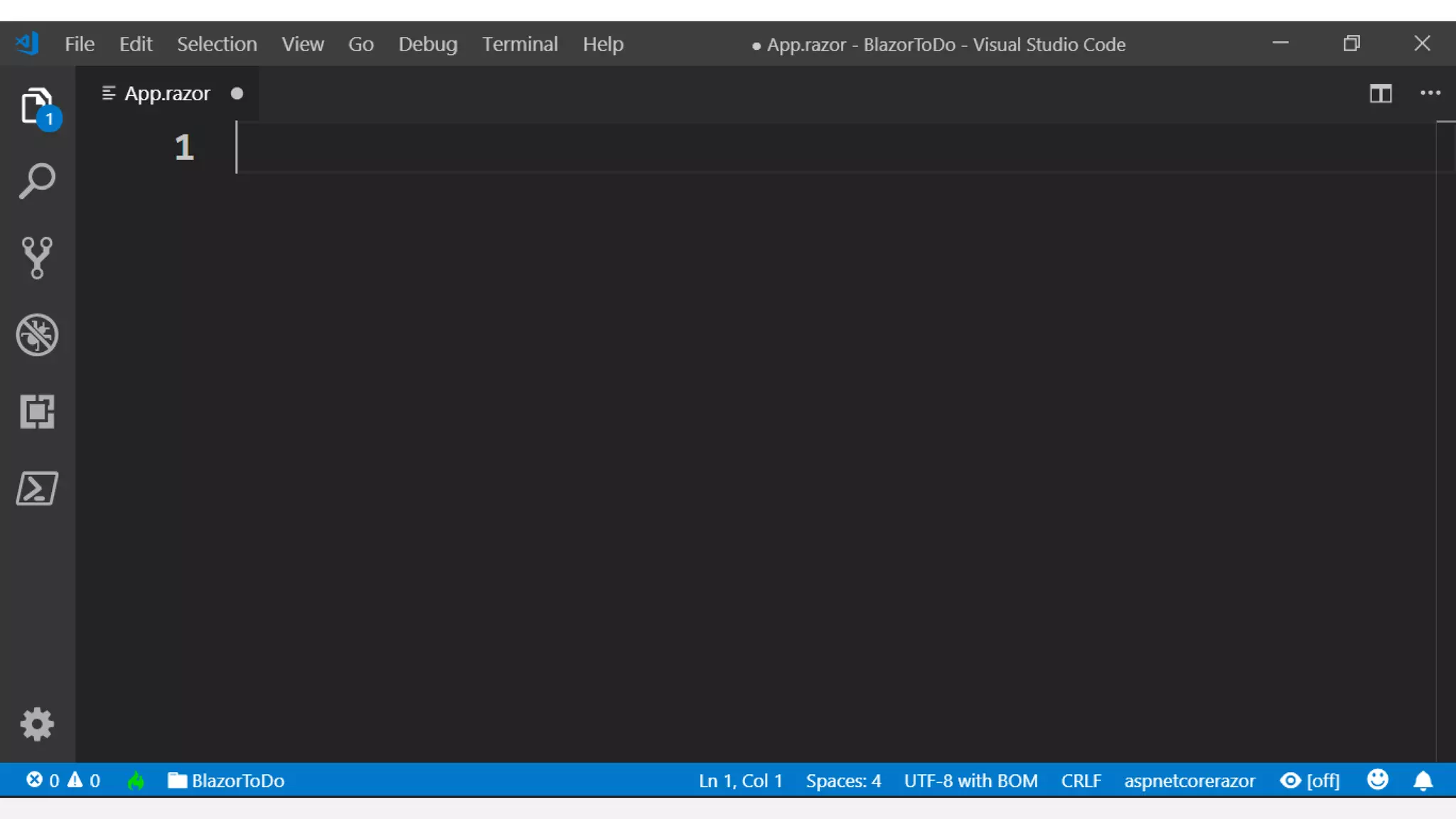Open the notifications bell in status bar

[1423, 781]
